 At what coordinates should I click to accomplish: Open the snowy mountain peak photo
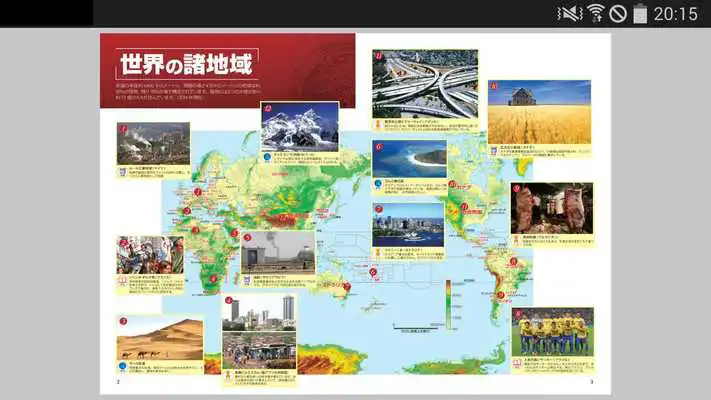[x=300, y=127]
